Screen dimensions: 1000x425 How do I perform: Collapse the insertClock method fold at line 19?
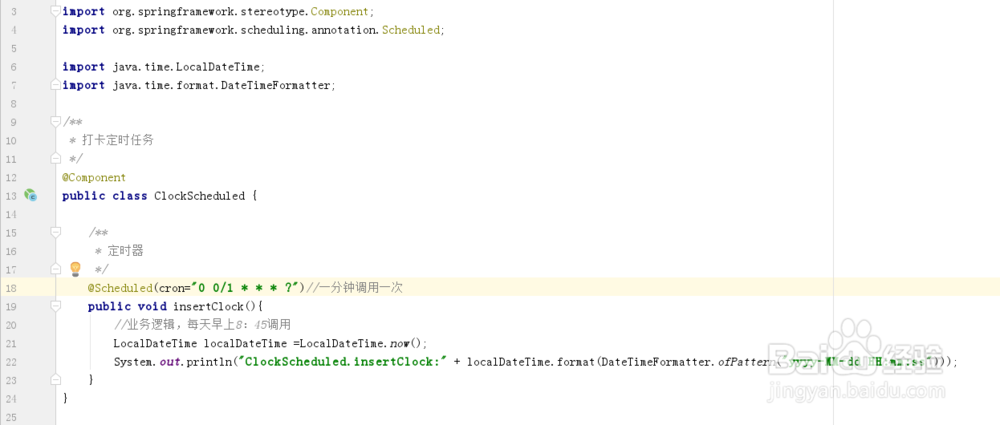pyautogui.click(x=56, y=306)
